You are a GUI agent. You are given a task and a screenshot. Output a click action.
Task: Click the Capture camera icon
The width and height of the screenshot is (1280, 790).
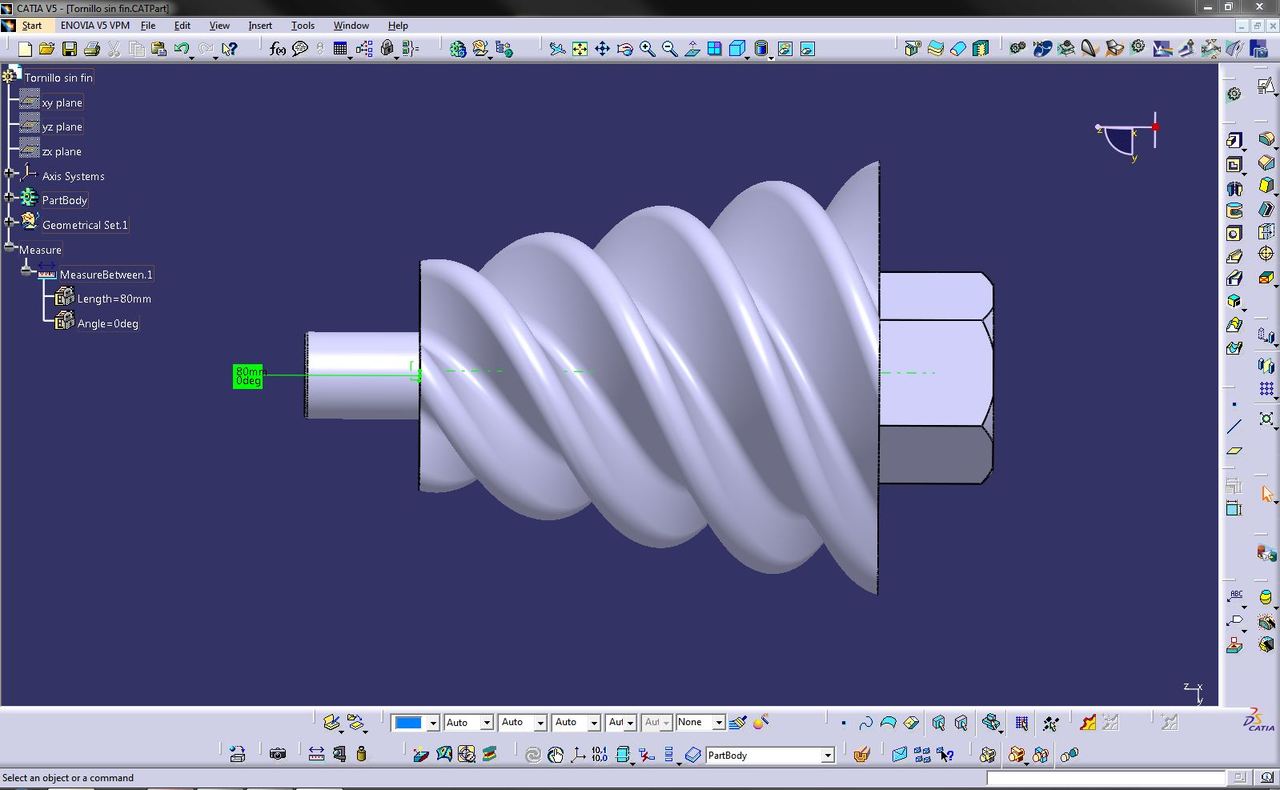click(x=278, y=754)
